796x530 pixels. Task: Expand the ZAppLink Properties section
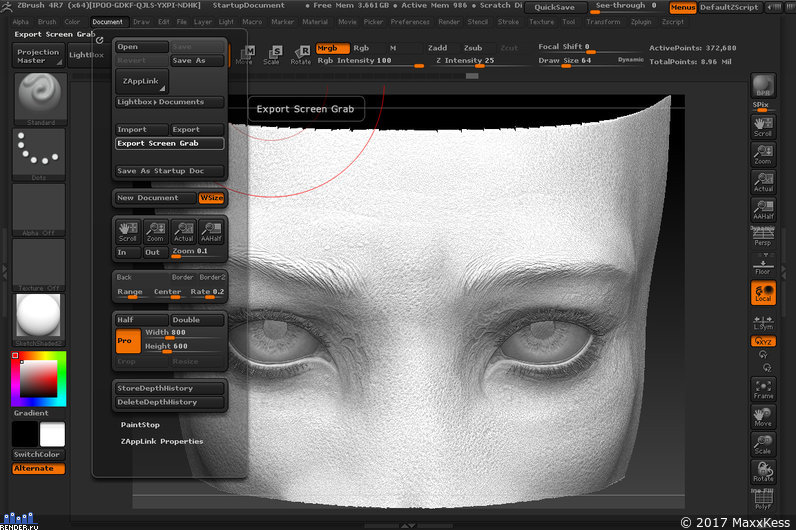(x=162, y=441)
